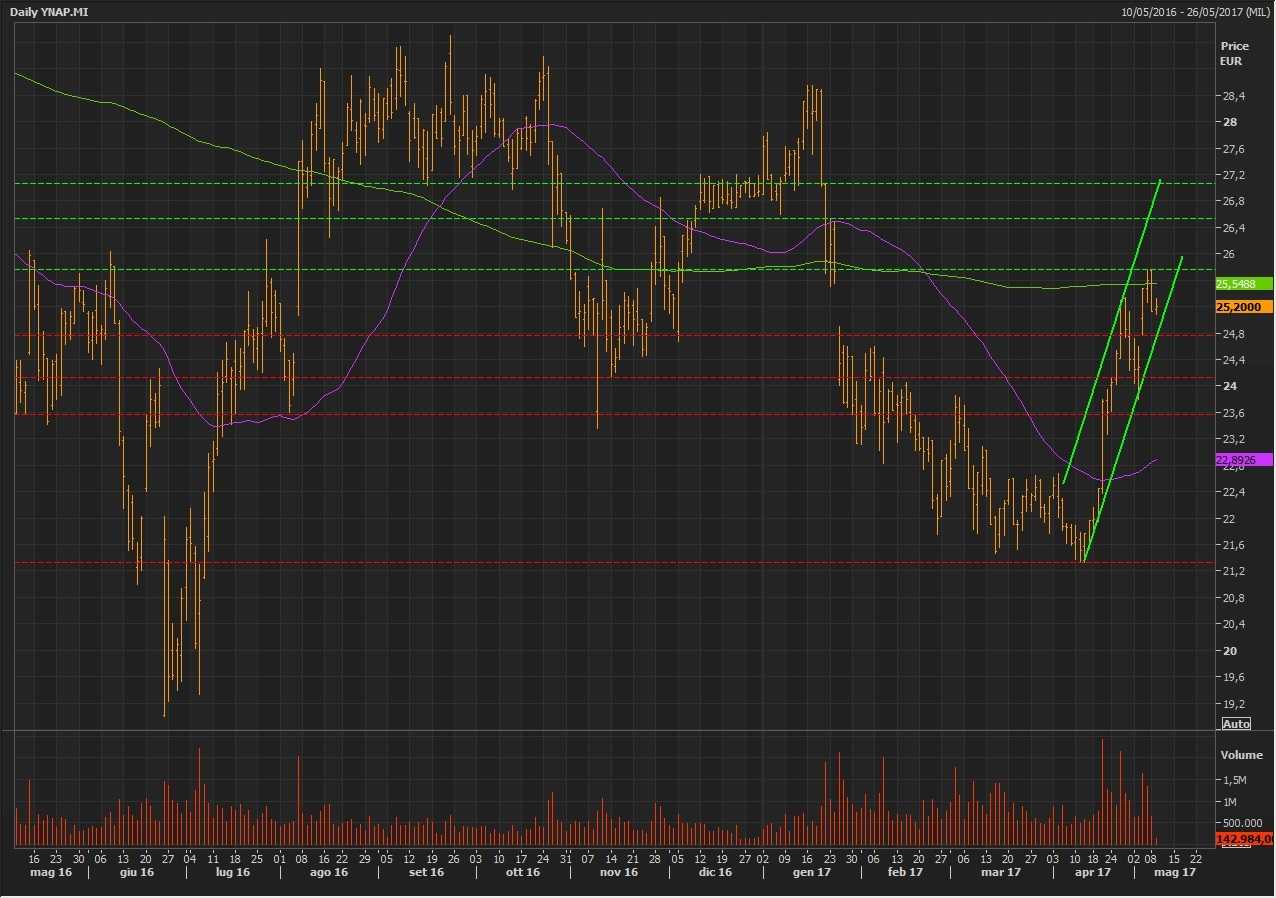Click the Volume panel label
The width and height of the screenshot is (1276, 898).
tap(1241, 754)
